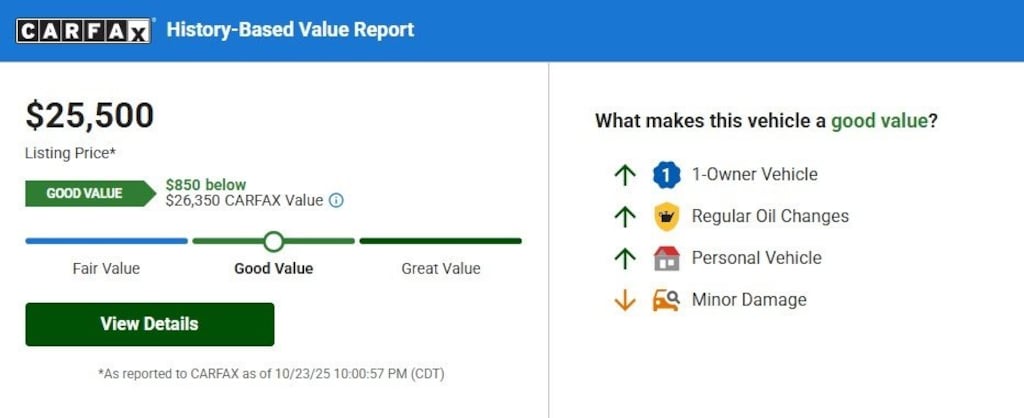The height and width of the screenshot is (418, 1024).
Task: Click the Minor Damage car icon
Action: 666,299
